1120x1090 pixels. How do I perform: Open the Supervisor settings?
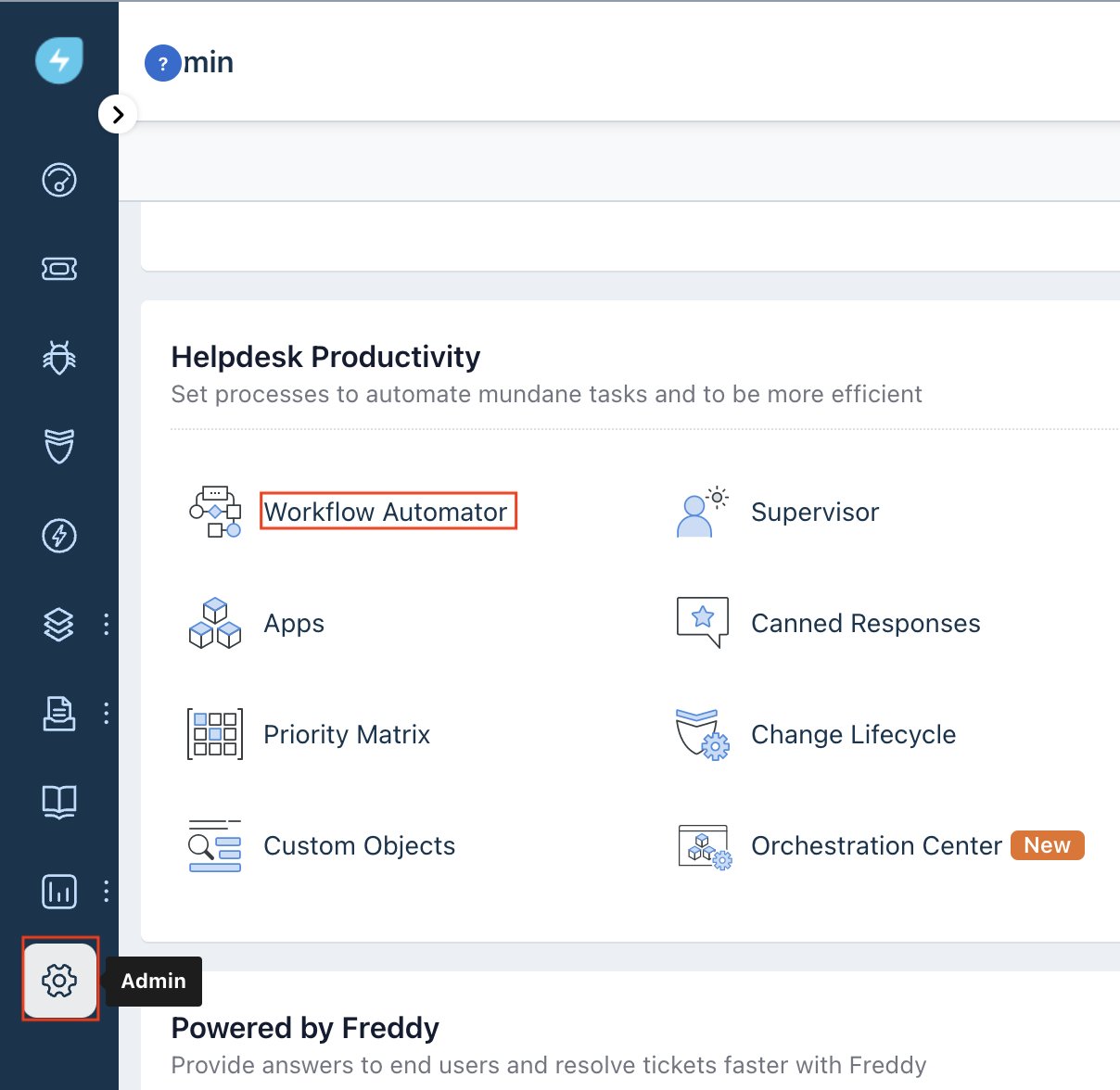pos(814,512)
